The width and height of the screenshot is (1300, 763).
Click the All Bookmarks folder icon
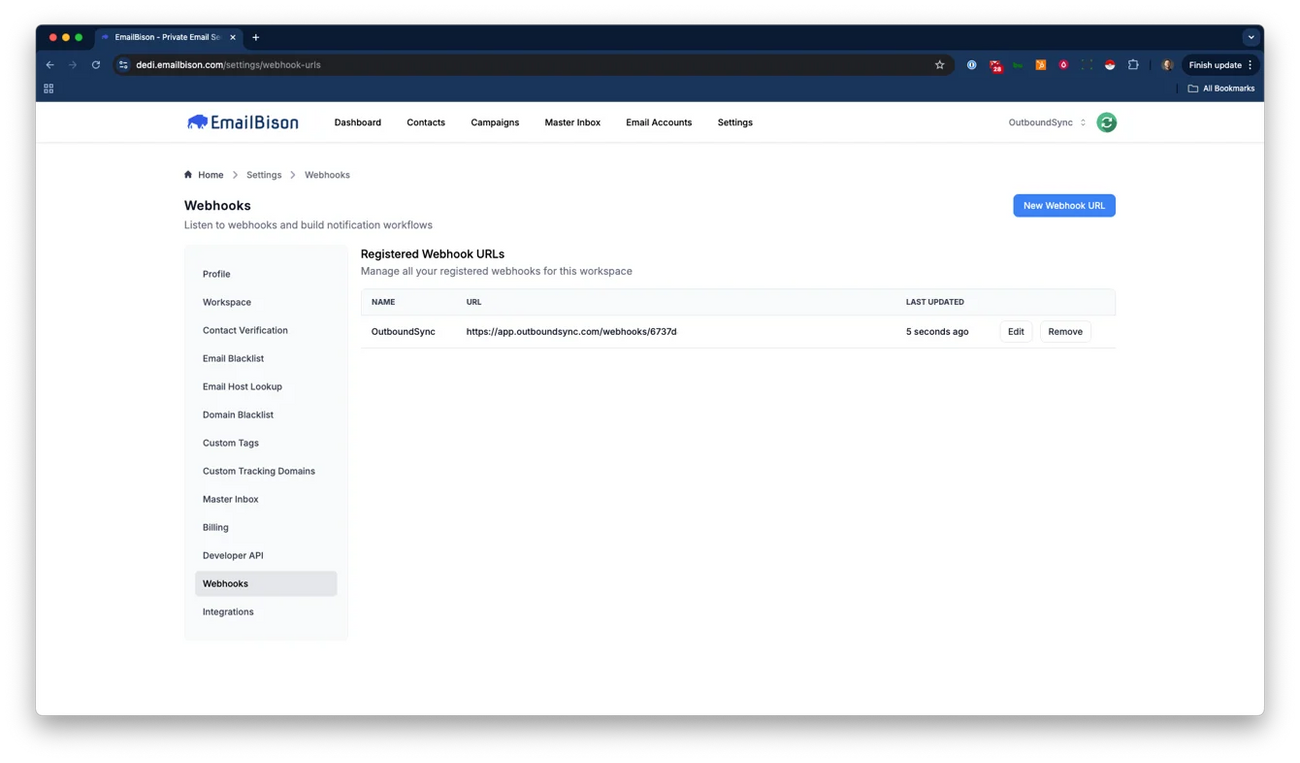(x=1191, y=88)
